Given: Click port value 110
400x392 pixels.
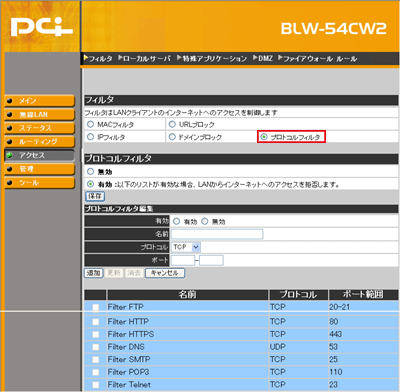Looking at the screenshot, I should pyautogui.click(x=336, y=372).
